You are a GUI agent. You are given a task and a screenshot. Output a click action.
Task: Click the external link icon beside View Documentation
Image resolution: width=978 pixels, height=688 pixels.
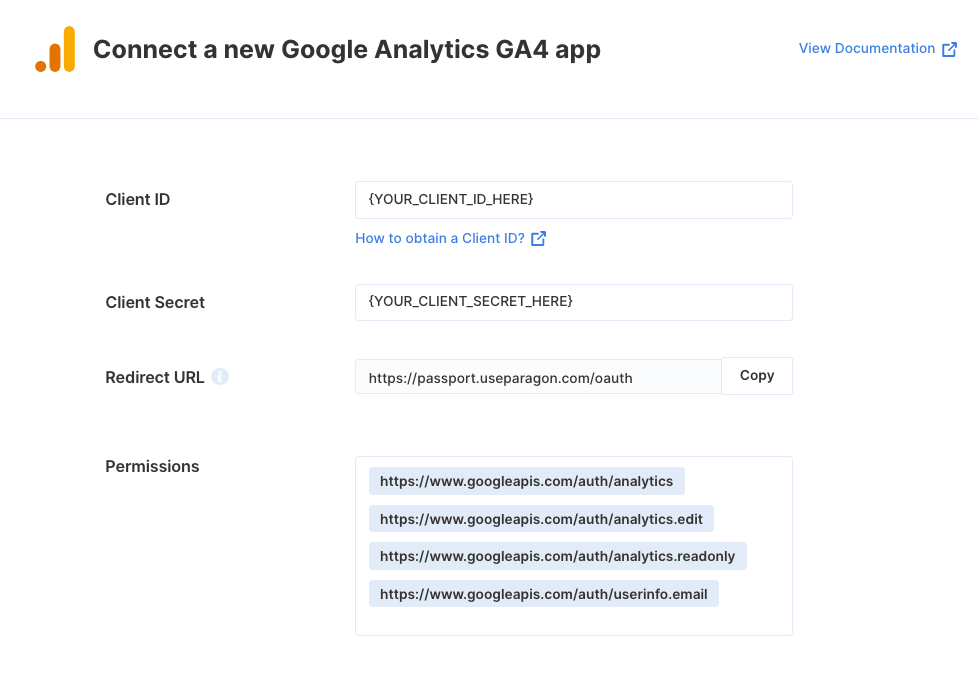click(x=949, y=49)
